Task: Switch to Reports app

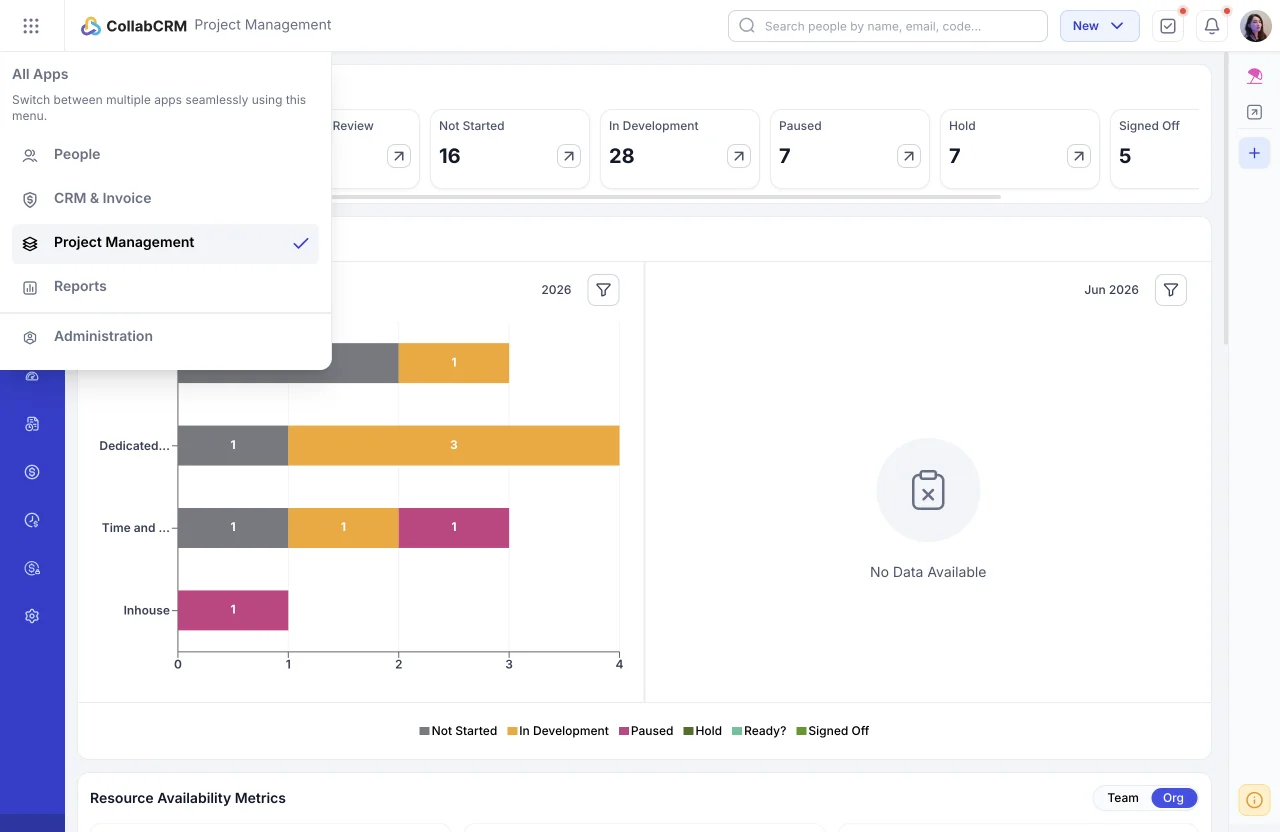Action: pyautogui.click(x=165, y=286)
